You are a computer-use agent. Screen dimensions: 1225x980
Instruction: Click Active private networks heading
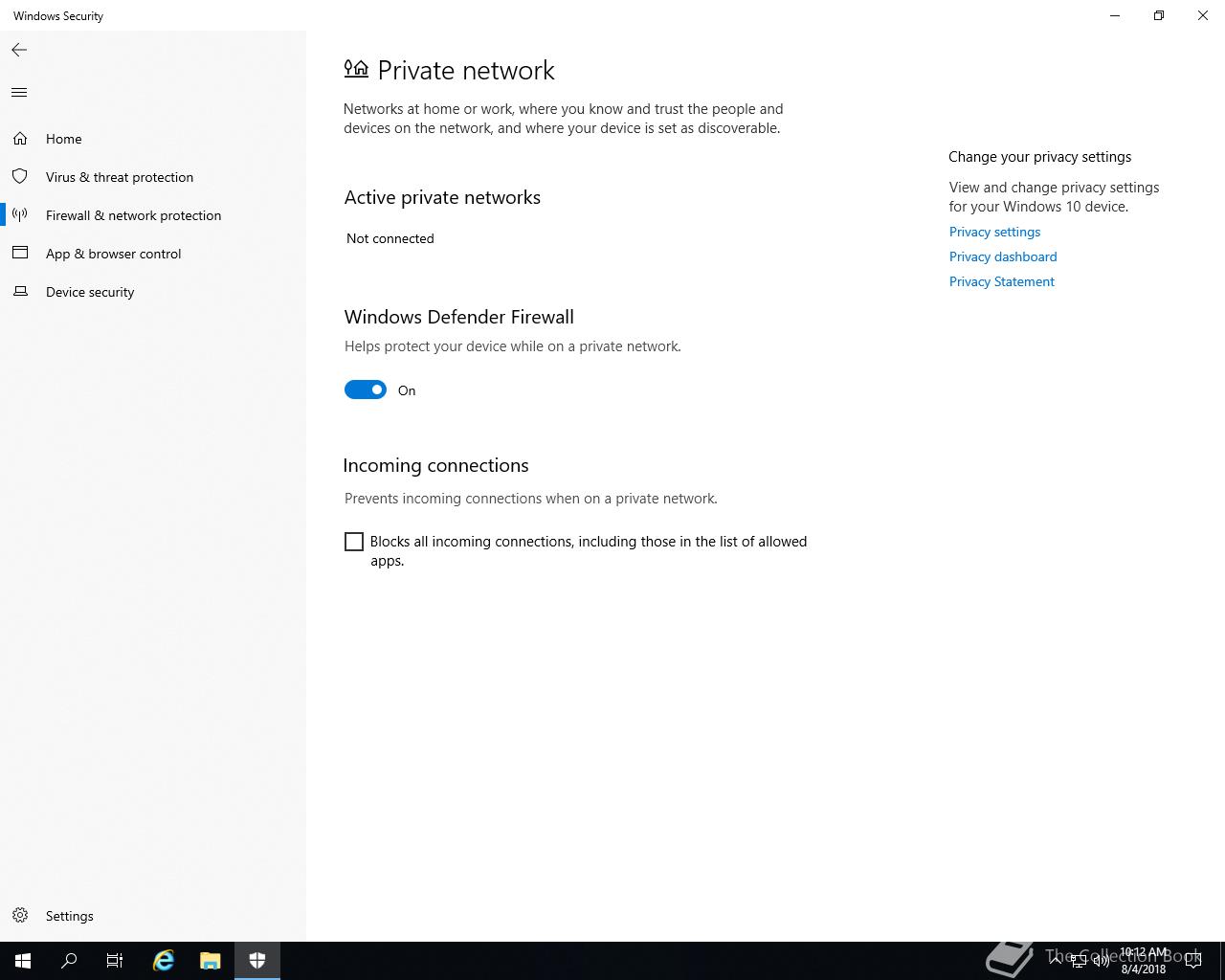(442, 197)
